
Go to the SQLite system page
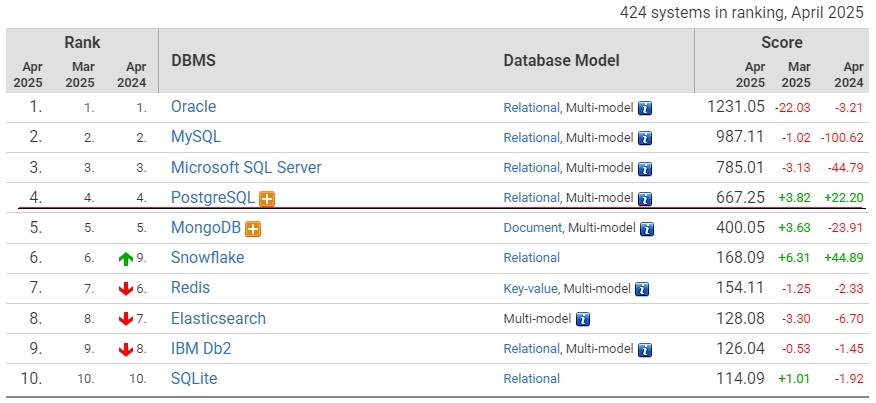194,378
